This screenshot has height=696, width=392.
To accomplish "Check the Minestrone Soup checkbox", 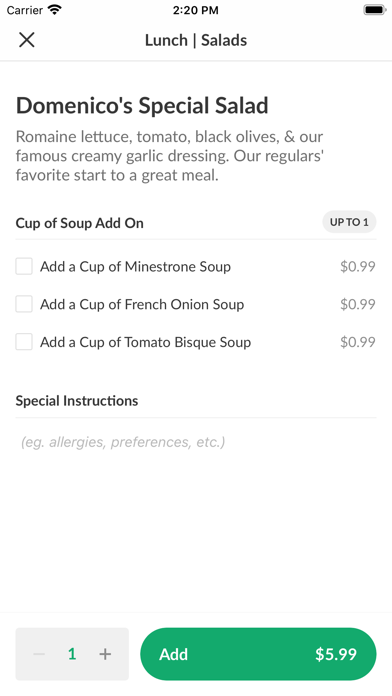I will [x=24, y=266].
